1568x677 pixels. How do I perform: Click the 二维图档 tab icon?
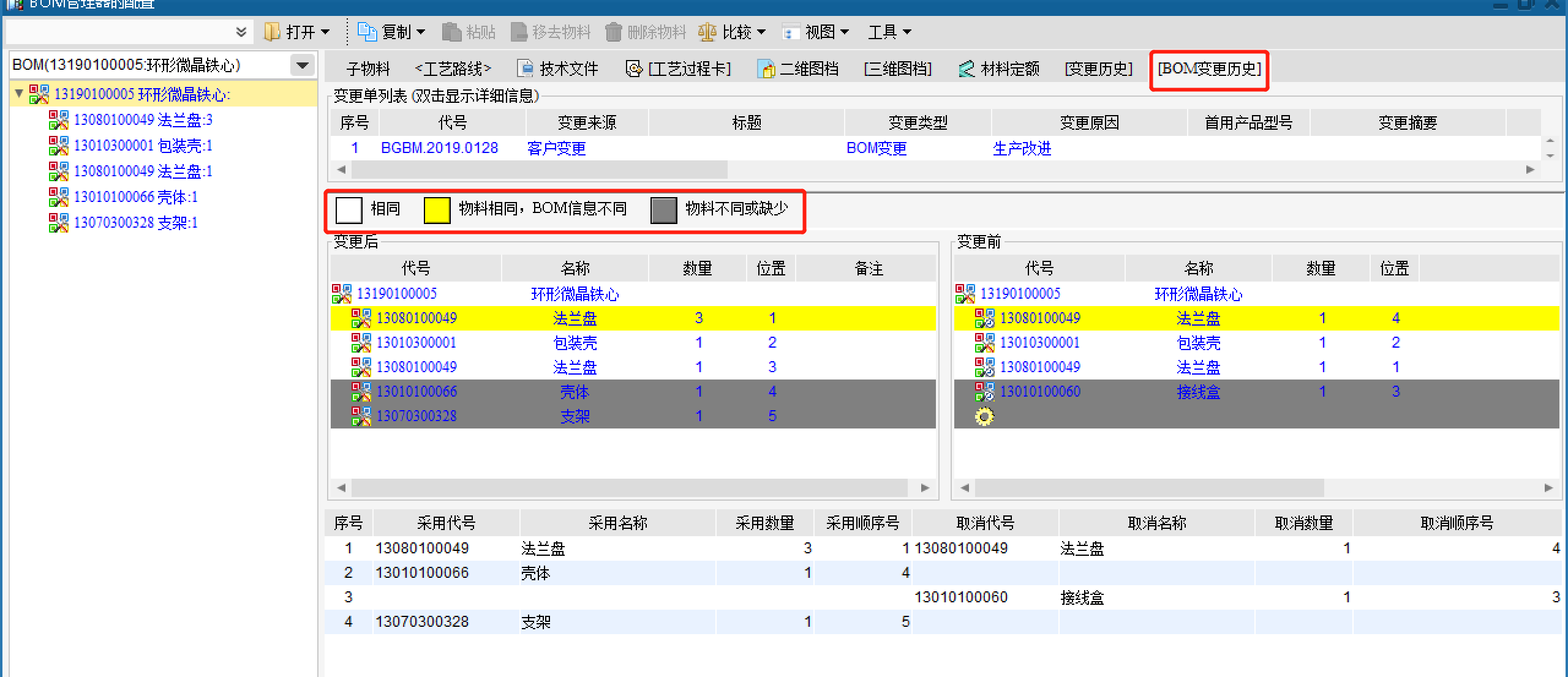click(x=766, y=69)
